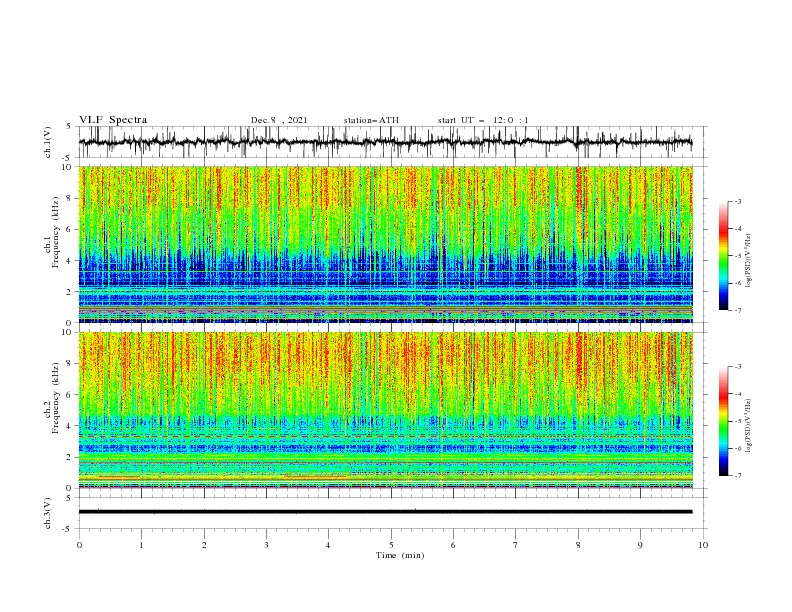Click the "ch.1(V)" waveform axis label
This screenshot has height=612, width=792.
(48, 142)
